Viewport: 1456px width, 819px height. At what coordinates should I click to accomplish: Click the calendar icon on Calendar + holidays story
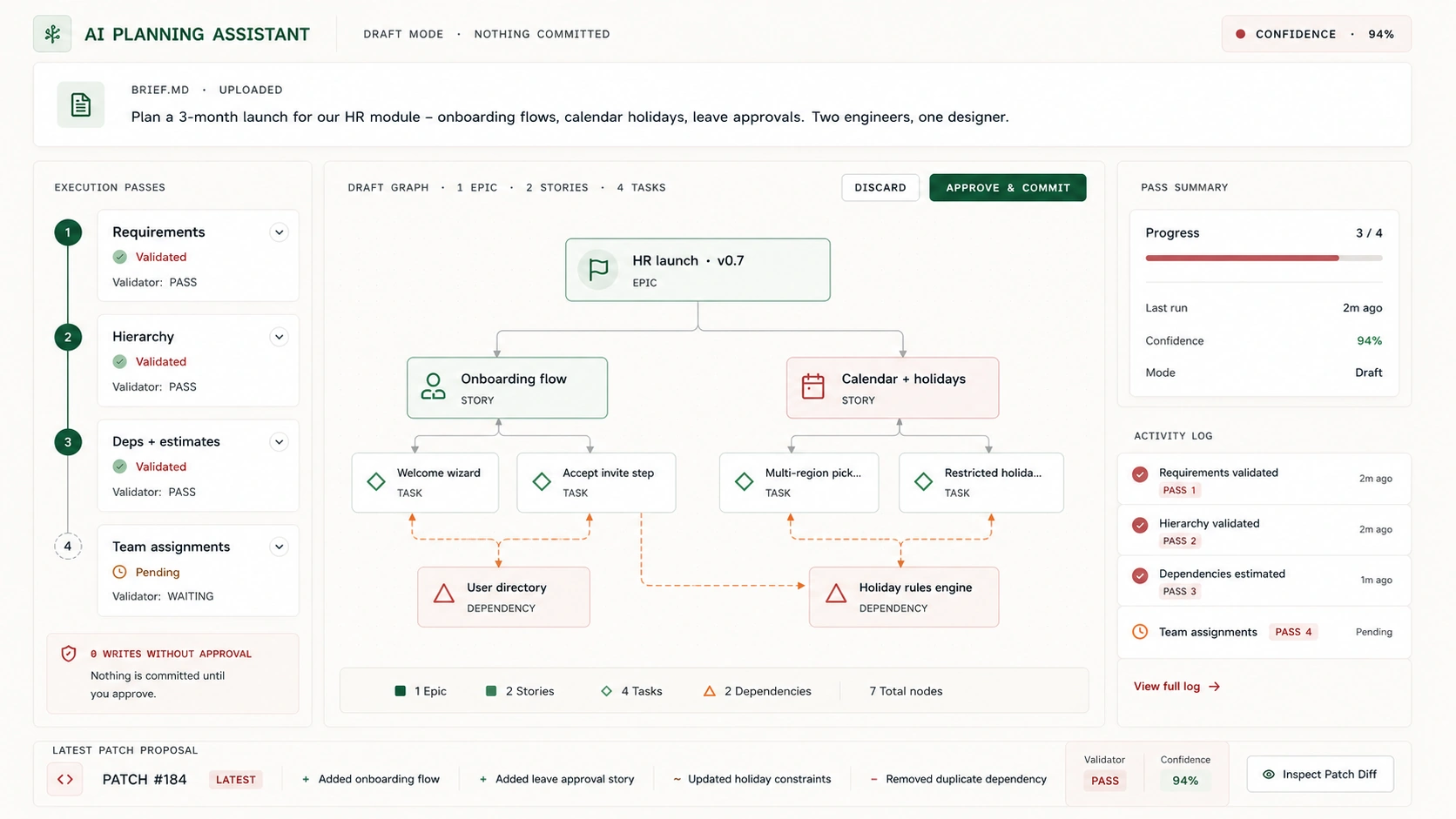click(x=812, y=386)
